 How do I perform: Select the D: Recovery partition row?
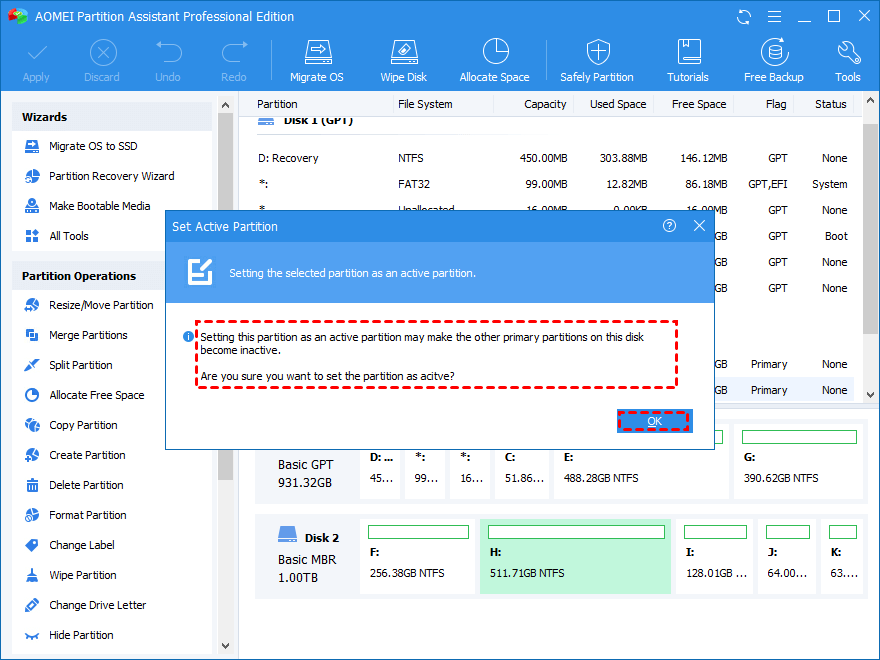click(553, 158)
